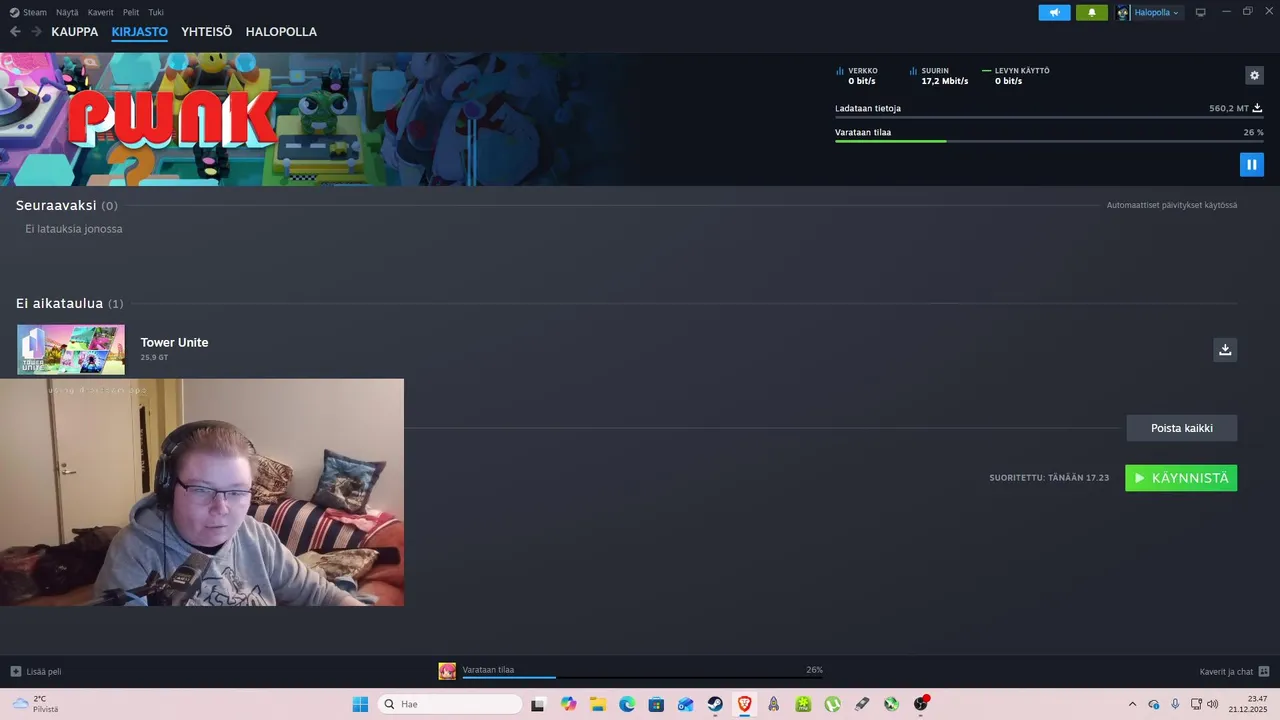Viewport: 1280px width, 720px height.
Task: Open the Windows Start menu
Action: (360, 704)
